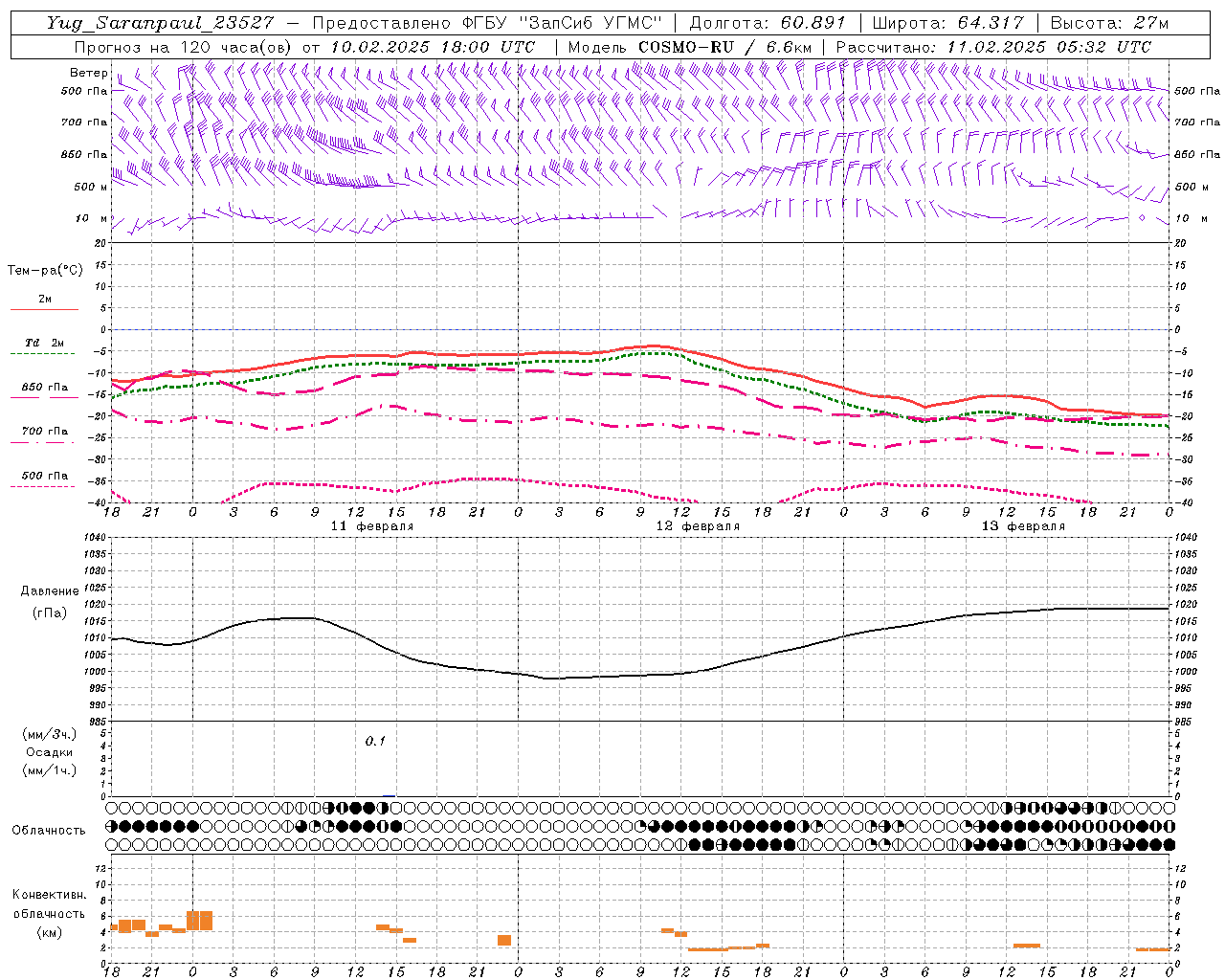
Task: Select the forecast start time 10.02.2025 18:00 UTC
Action: (x=432, y=47)
